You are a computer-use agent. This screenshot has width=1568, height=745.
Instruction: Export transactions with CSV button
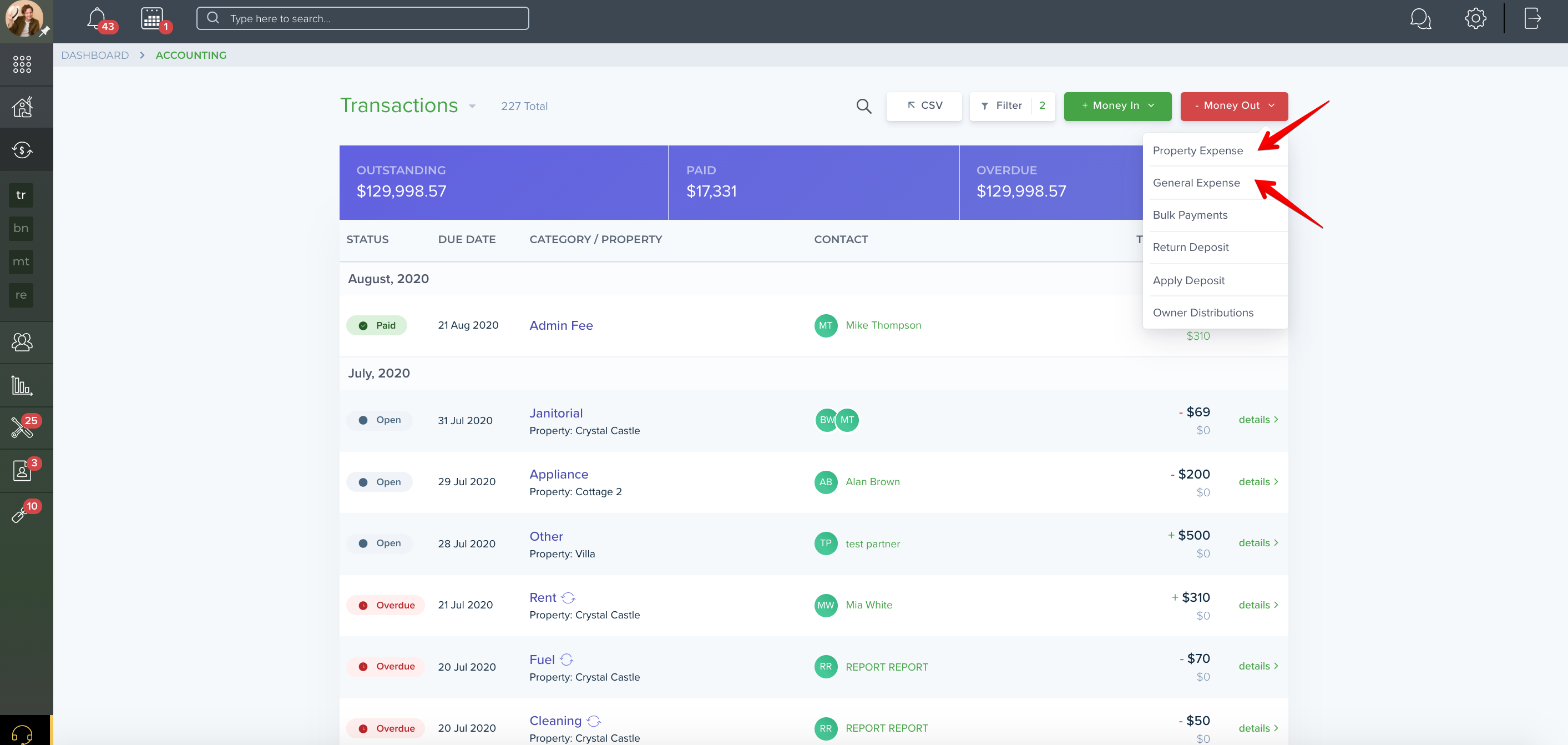pos(924,106)
